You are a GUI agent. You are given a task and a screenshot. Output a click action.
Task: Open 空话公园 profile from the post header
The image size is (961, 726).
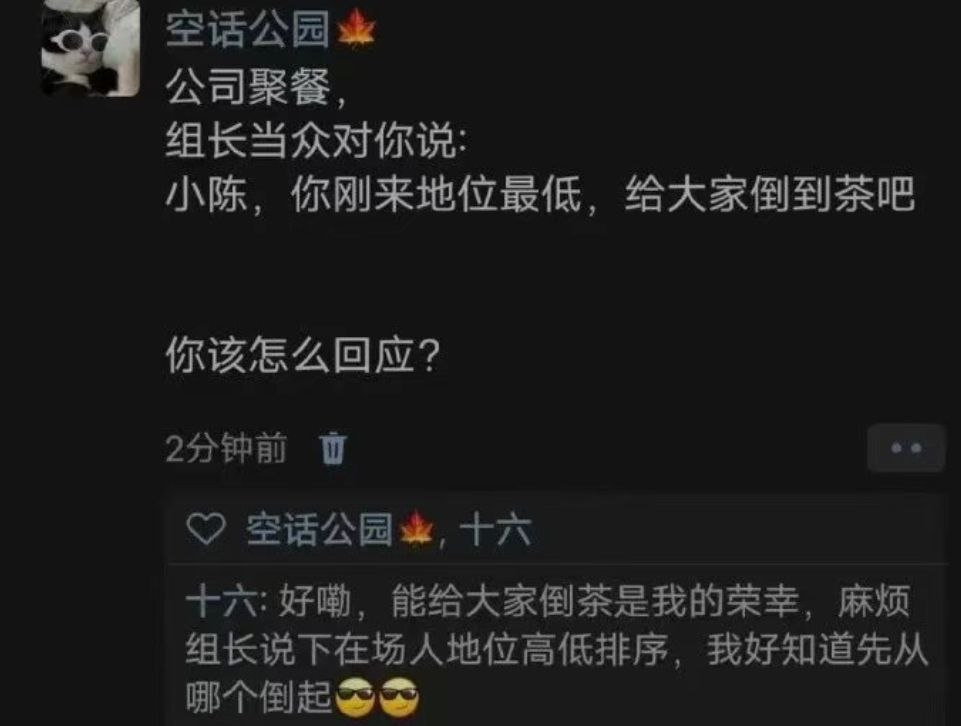click(x=248, y=30)
